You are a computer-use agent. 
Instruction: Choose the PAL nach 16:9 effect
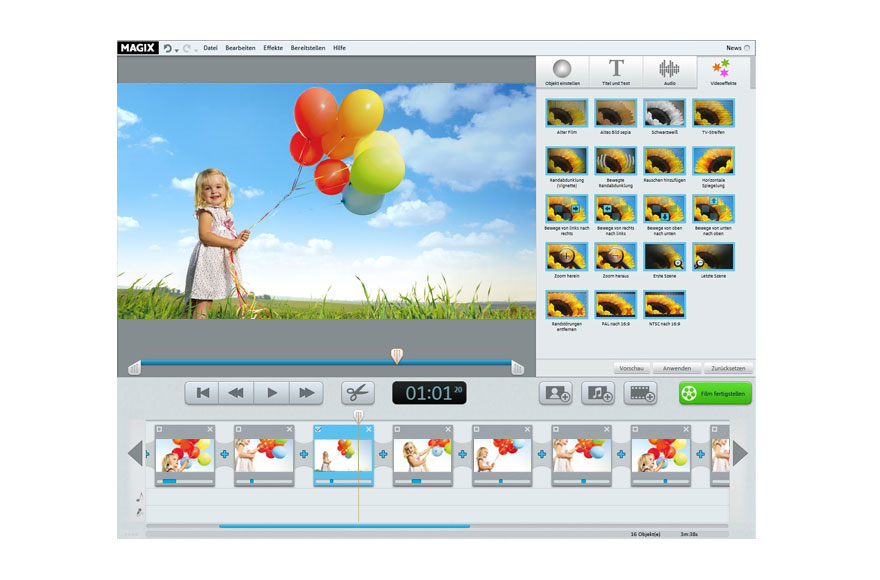[616, 305]
